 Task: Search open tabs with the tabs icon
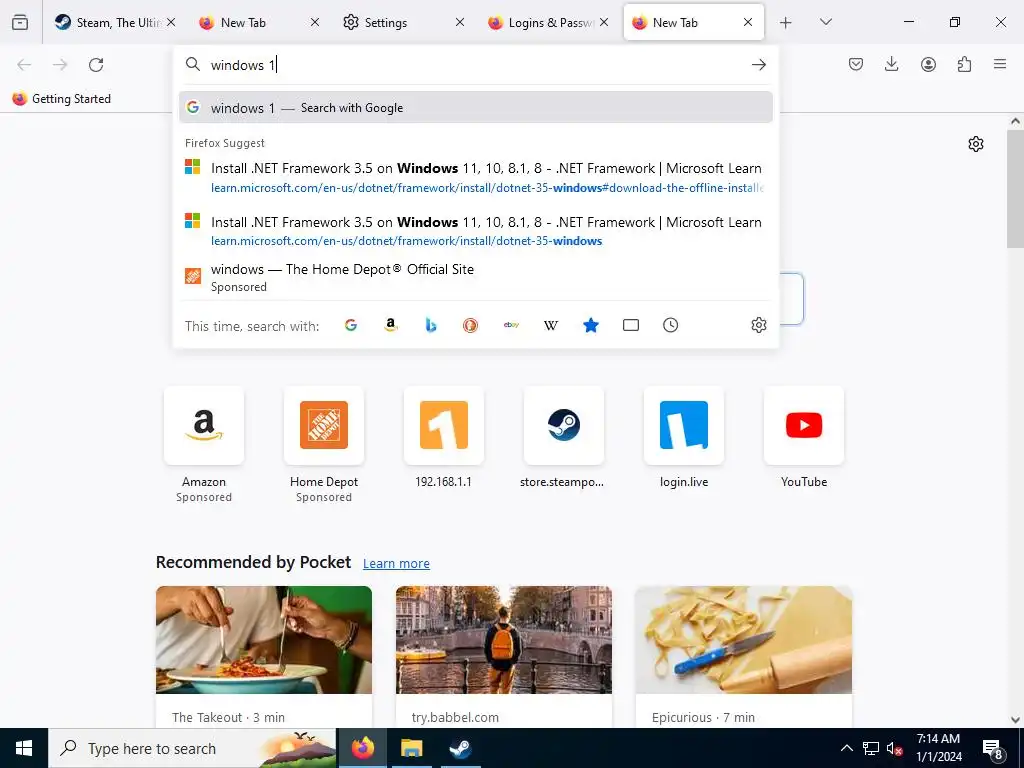tap(631, 325)
